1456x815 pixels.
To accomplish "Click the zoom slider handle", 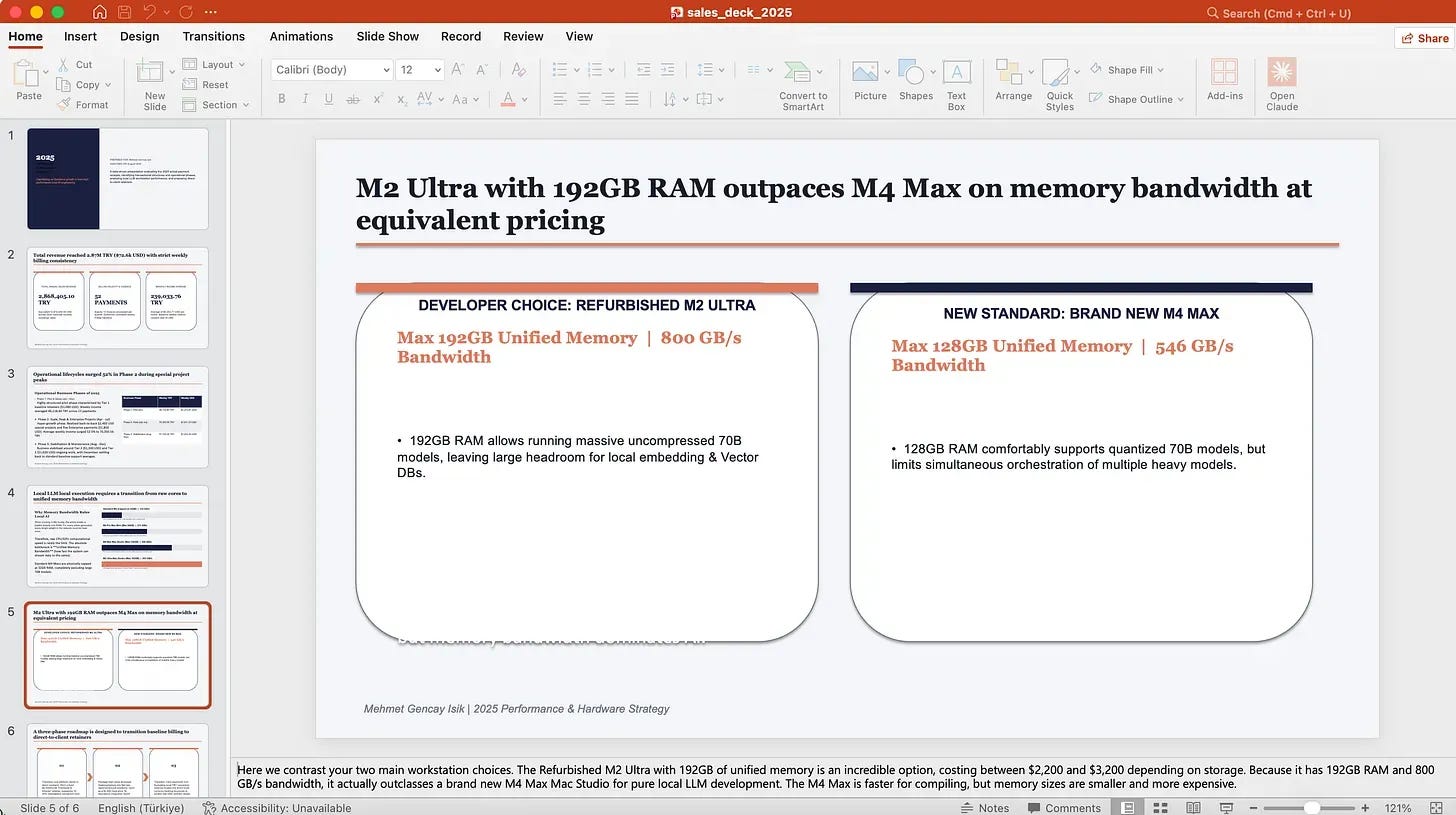I will click(1312, 808).
